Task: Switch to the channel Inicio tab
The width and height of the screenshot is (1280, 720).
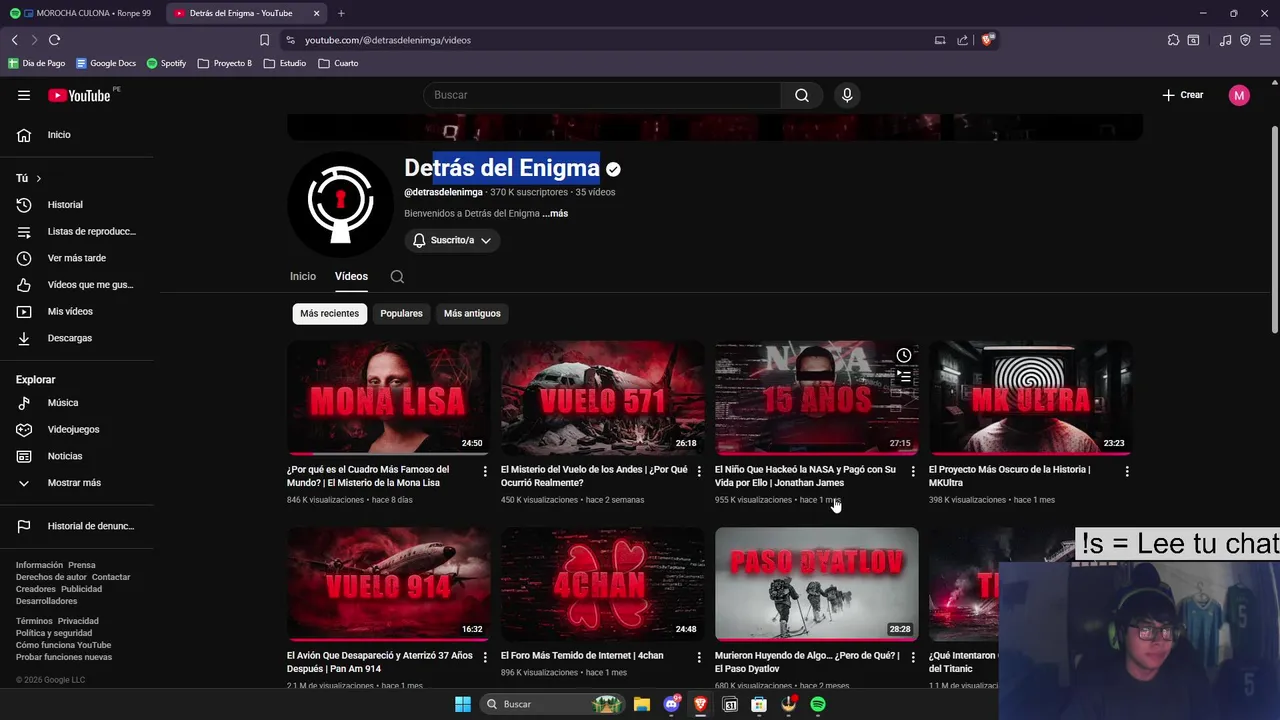Action: click(x=303, y=276)
